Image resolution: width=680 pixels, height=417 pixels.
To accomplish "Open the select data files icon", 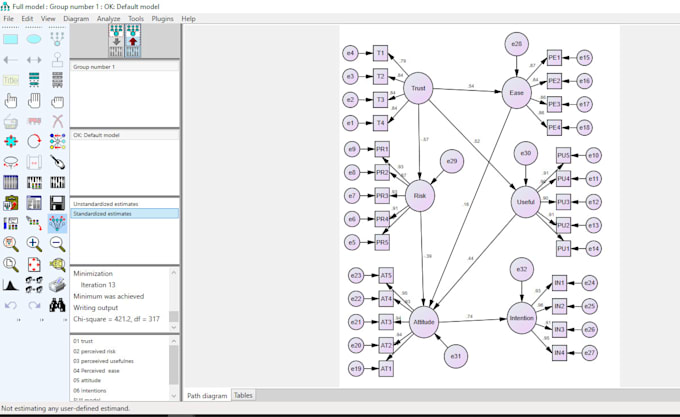I will 10,182.
